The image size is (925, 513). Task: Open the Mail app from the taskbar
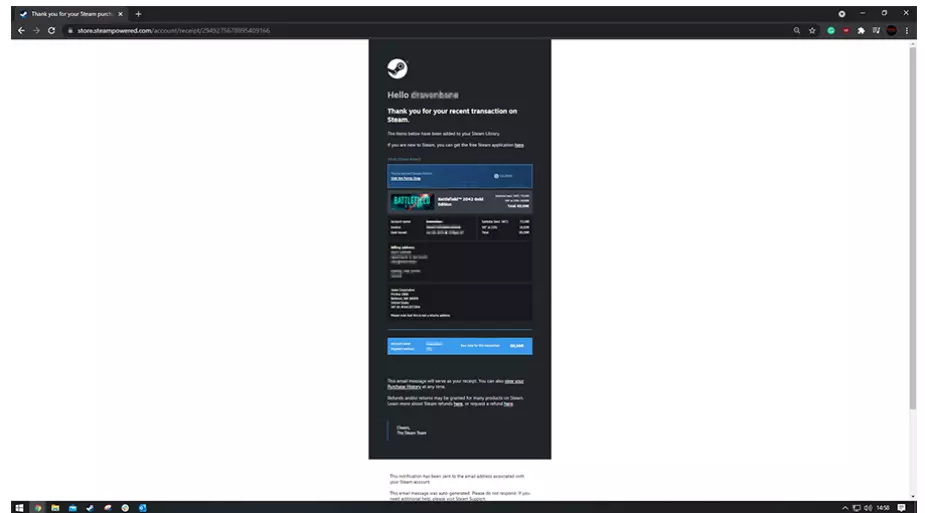point(73,508)
